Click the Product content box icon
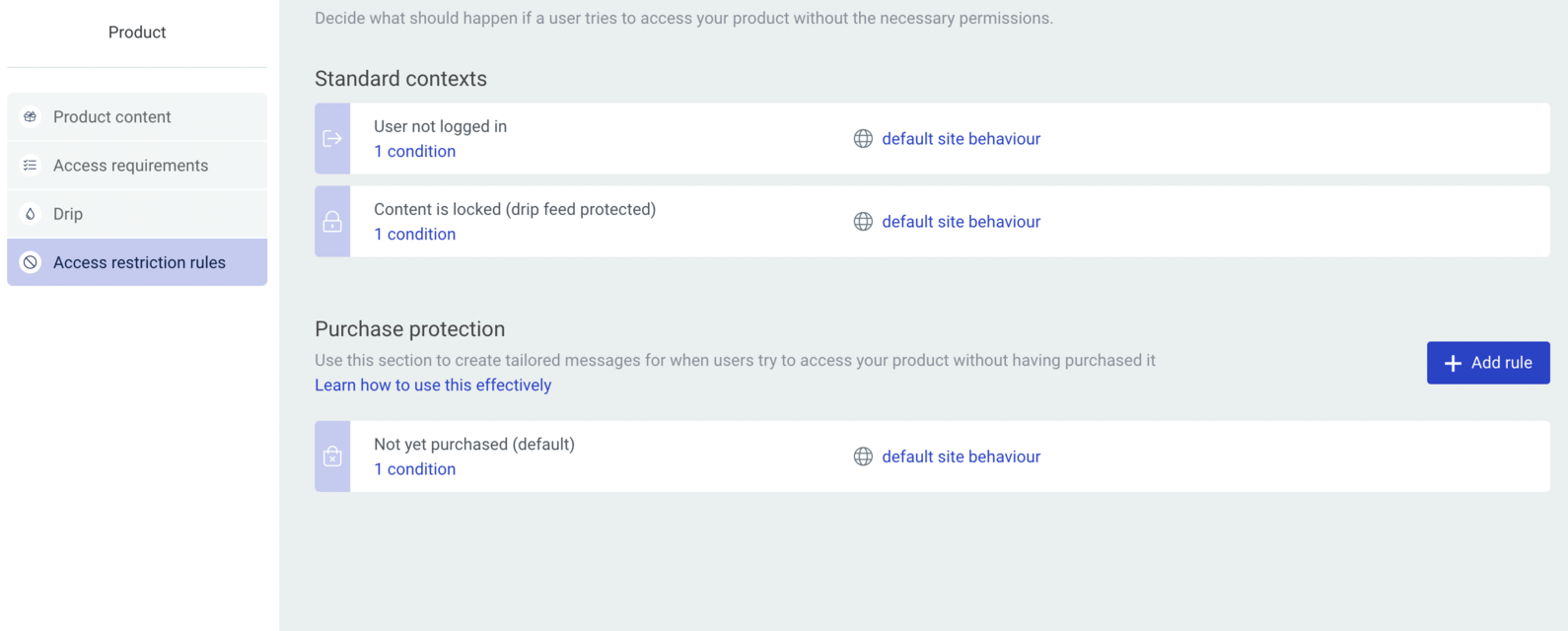 pos(31,116)
